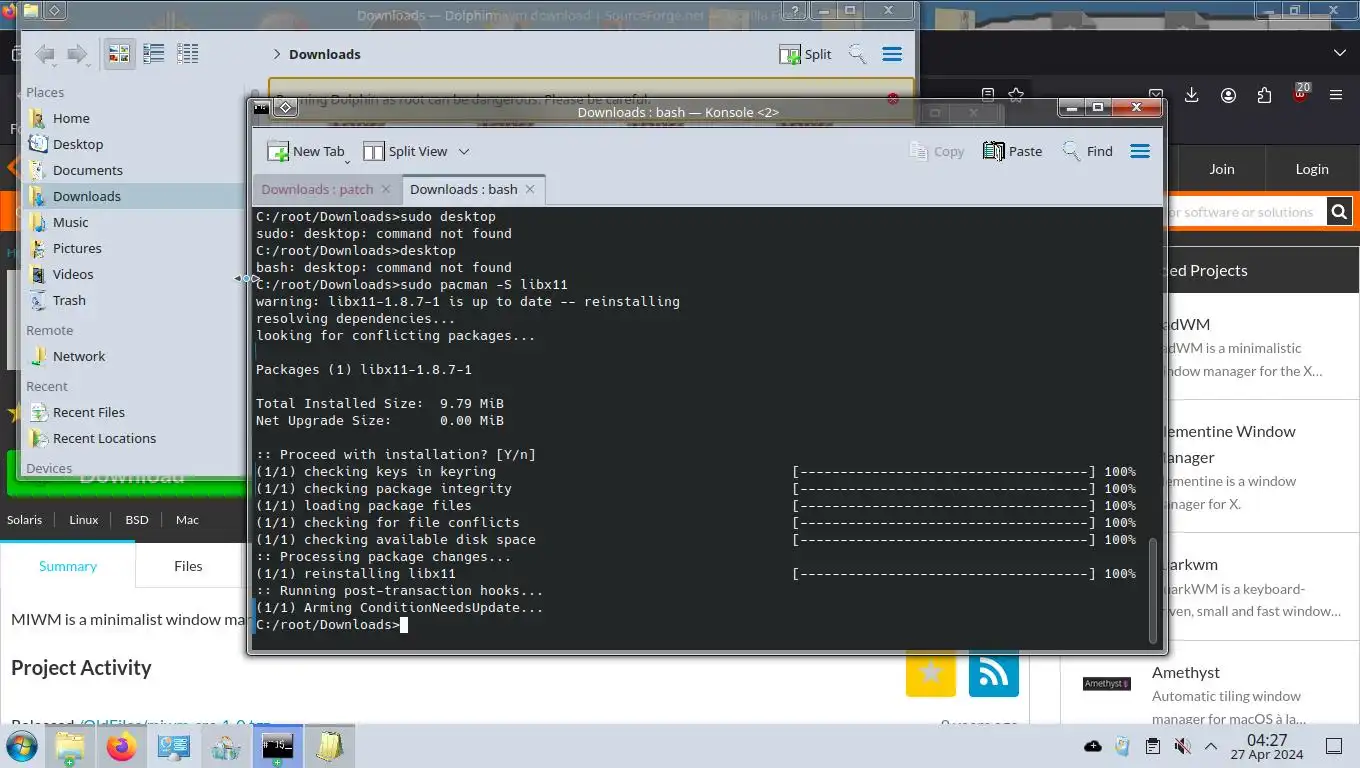
Task: Click Join on SourceForge
Action: point(1222,169)
